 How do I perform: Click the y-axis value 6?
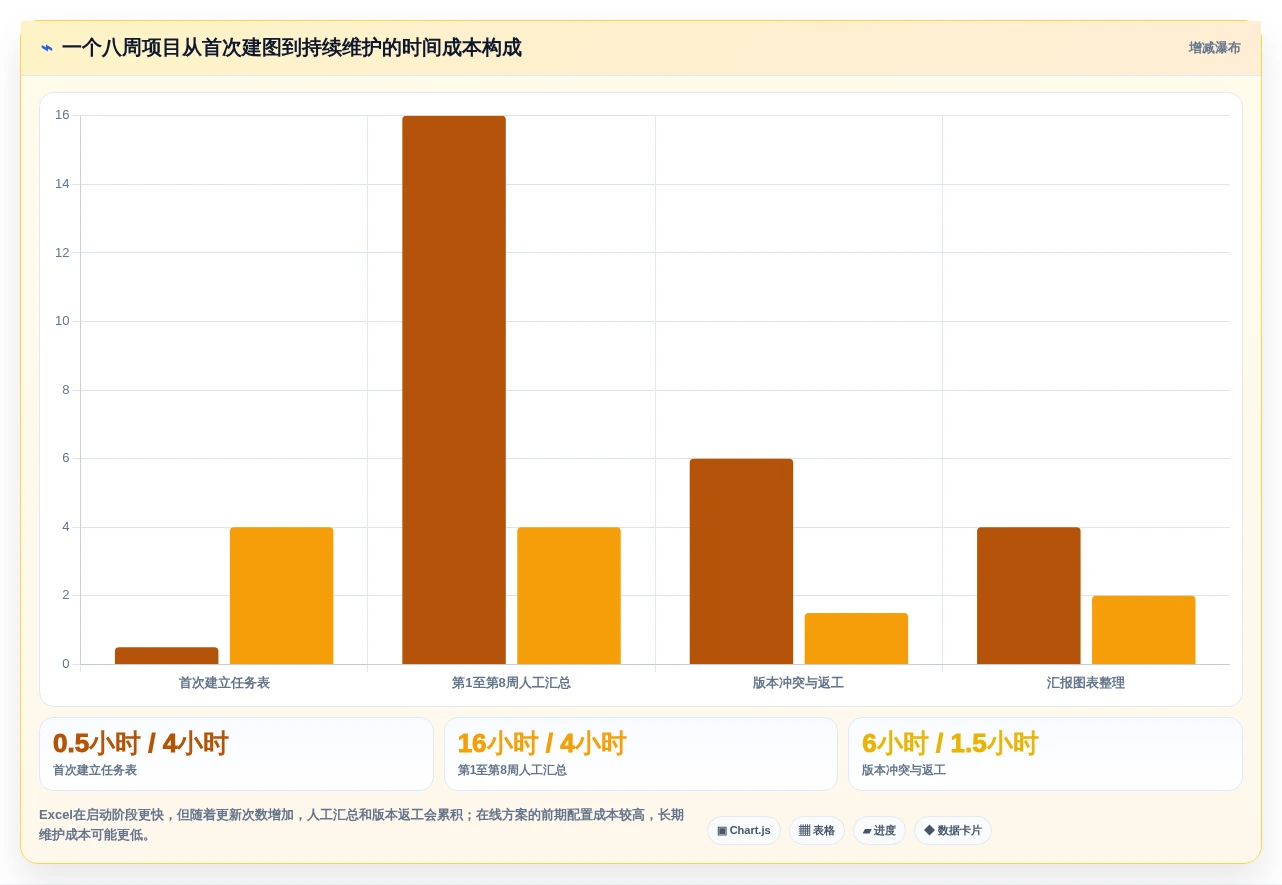click(x=66, y=458)
